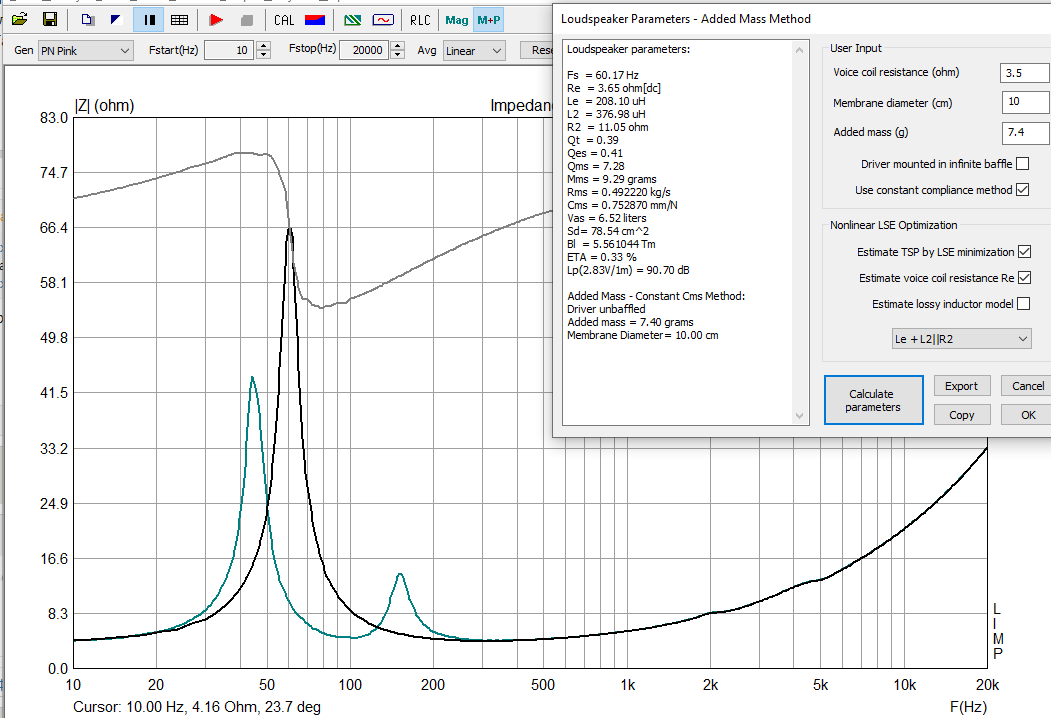Increase Fstart value with up stepper arrow
Viewport: 1051px width, 718px height.
263,46
